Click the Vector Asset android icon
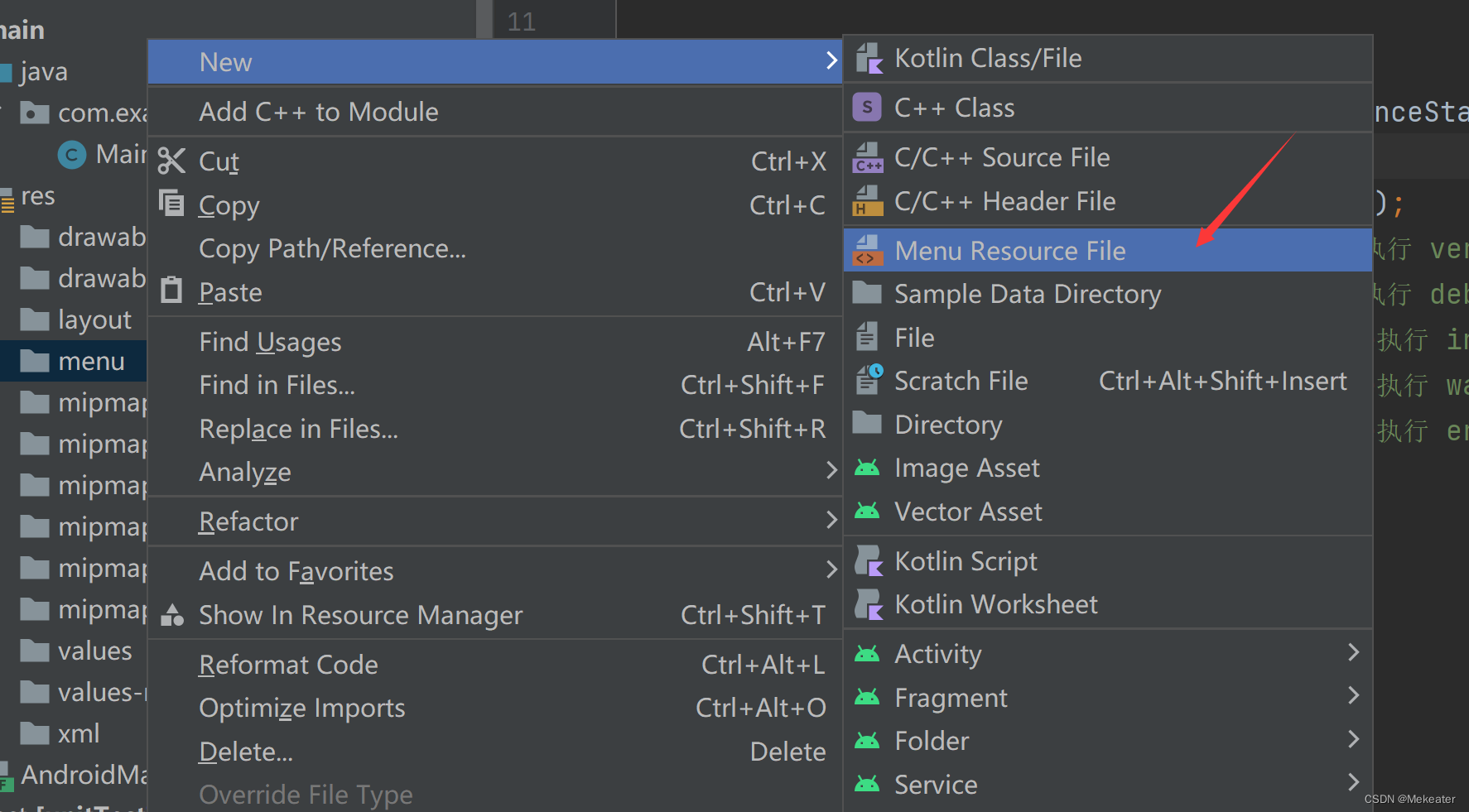The image size is (1469, 812). (x=867, y=511)
